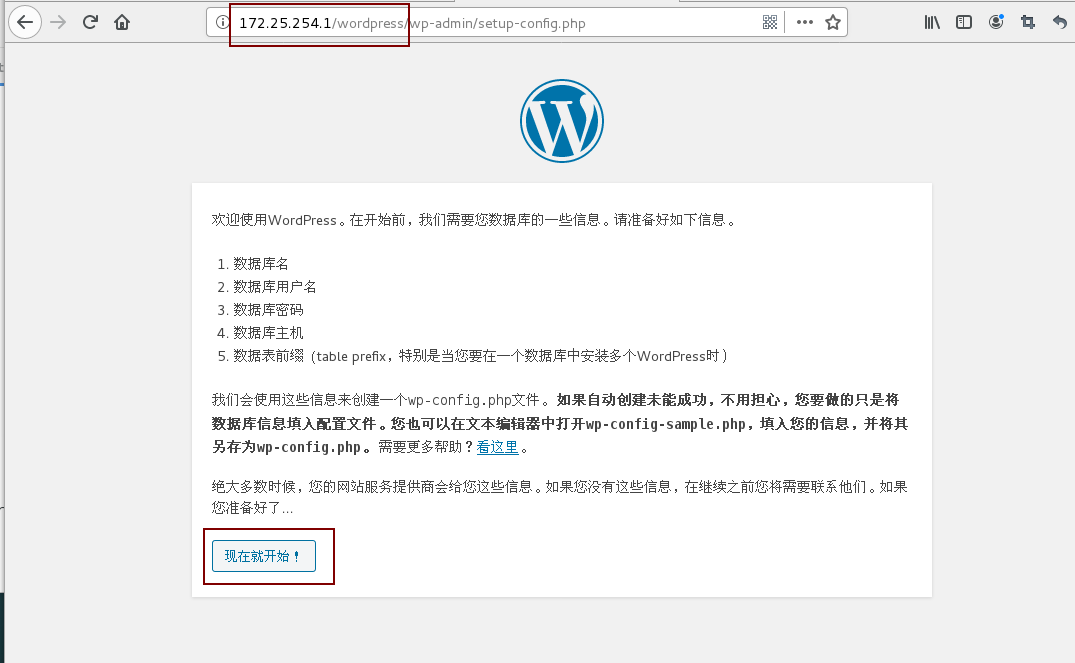
Task: Go back to the previous page
Action: 25,23
